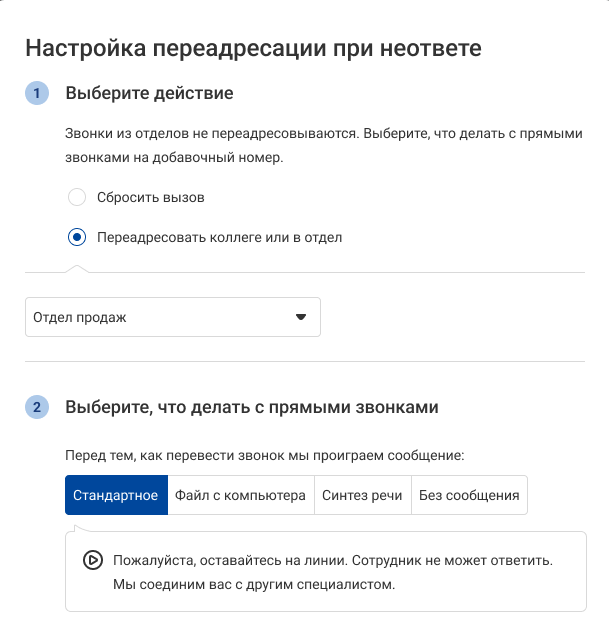Image resolution: width=609 pixels, height=630 pixels.
Task: Click the step 1 number badge
Action: tap(37, 94)
